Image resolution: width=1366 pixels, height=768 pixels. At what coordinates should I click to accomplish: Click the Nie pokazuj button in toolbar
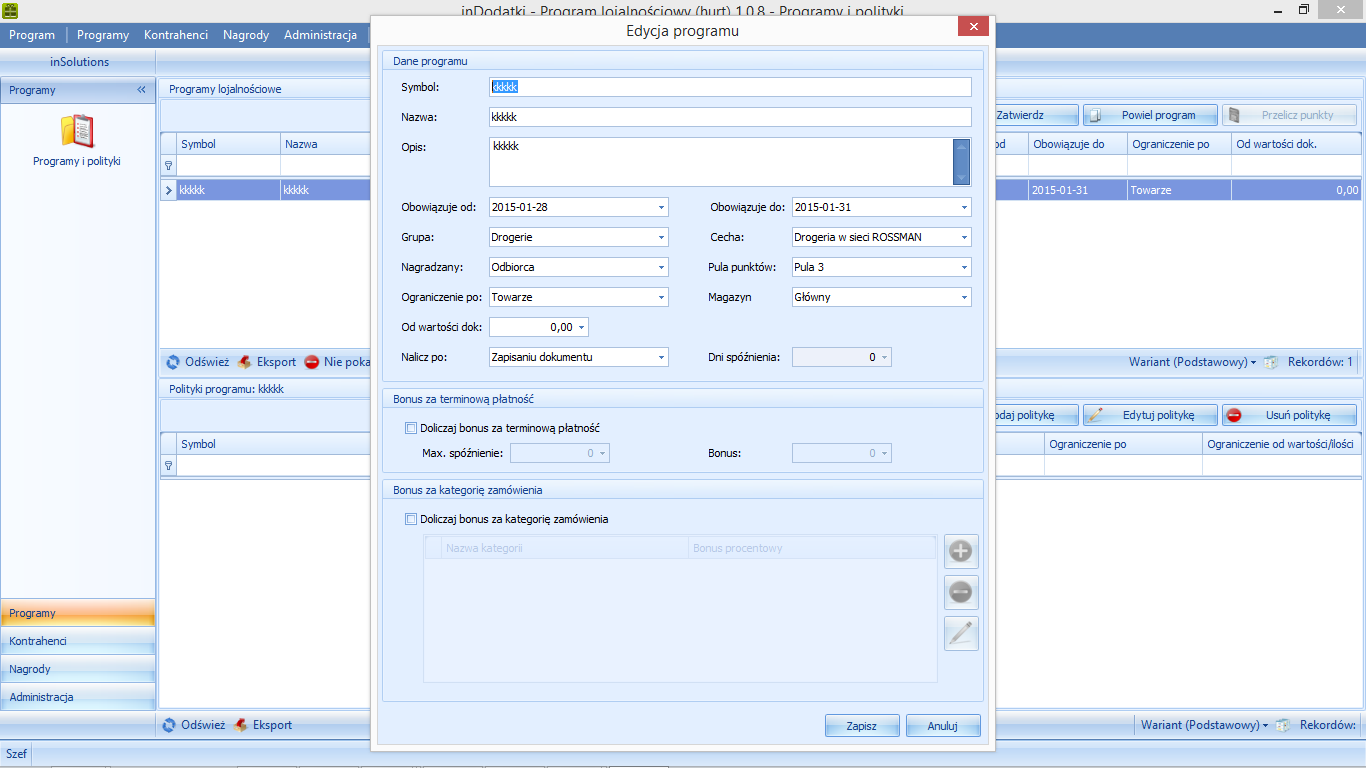point(338,362)
